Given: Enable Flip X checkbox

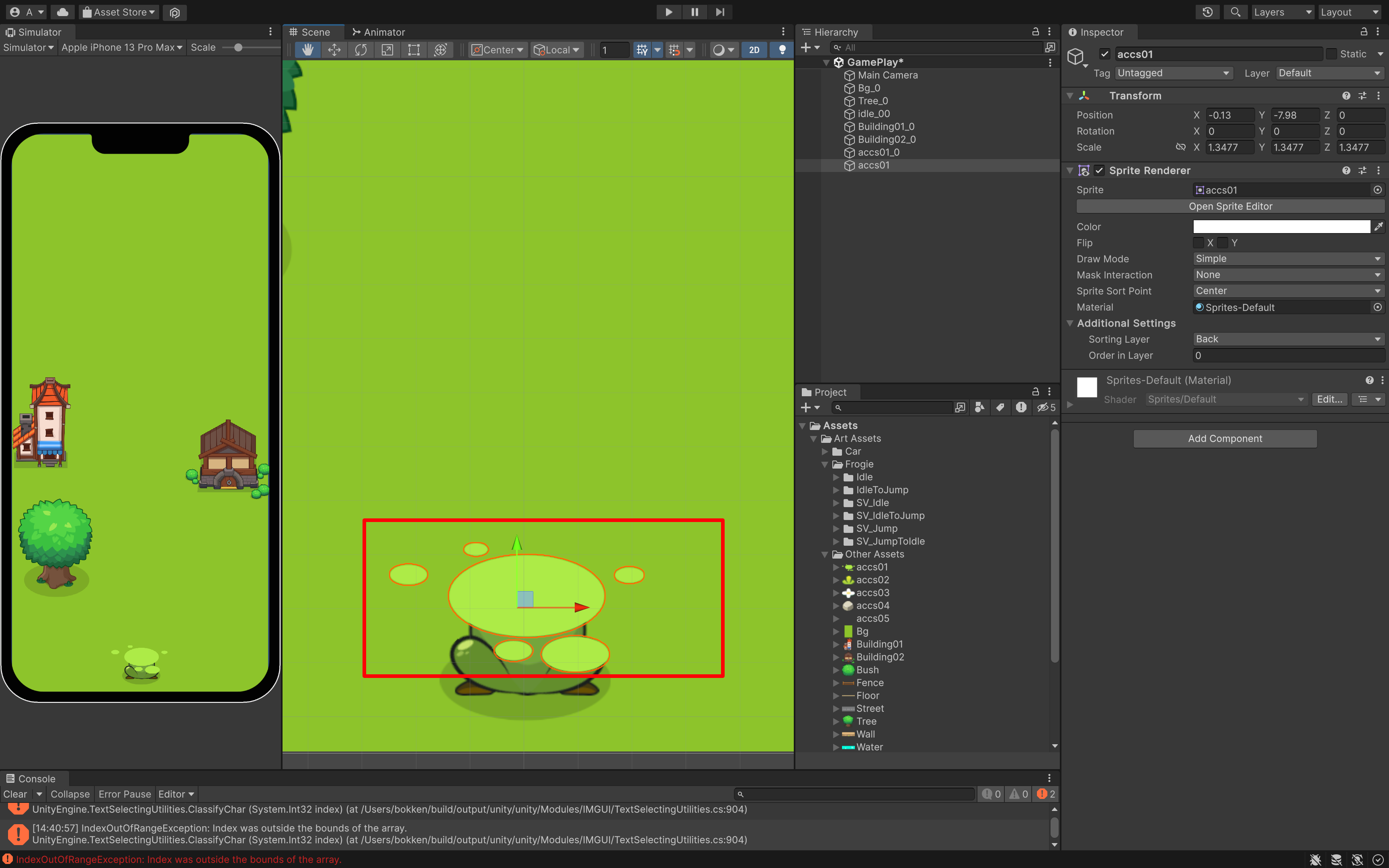Looking at the screenshot, I should coord(1198,243).
